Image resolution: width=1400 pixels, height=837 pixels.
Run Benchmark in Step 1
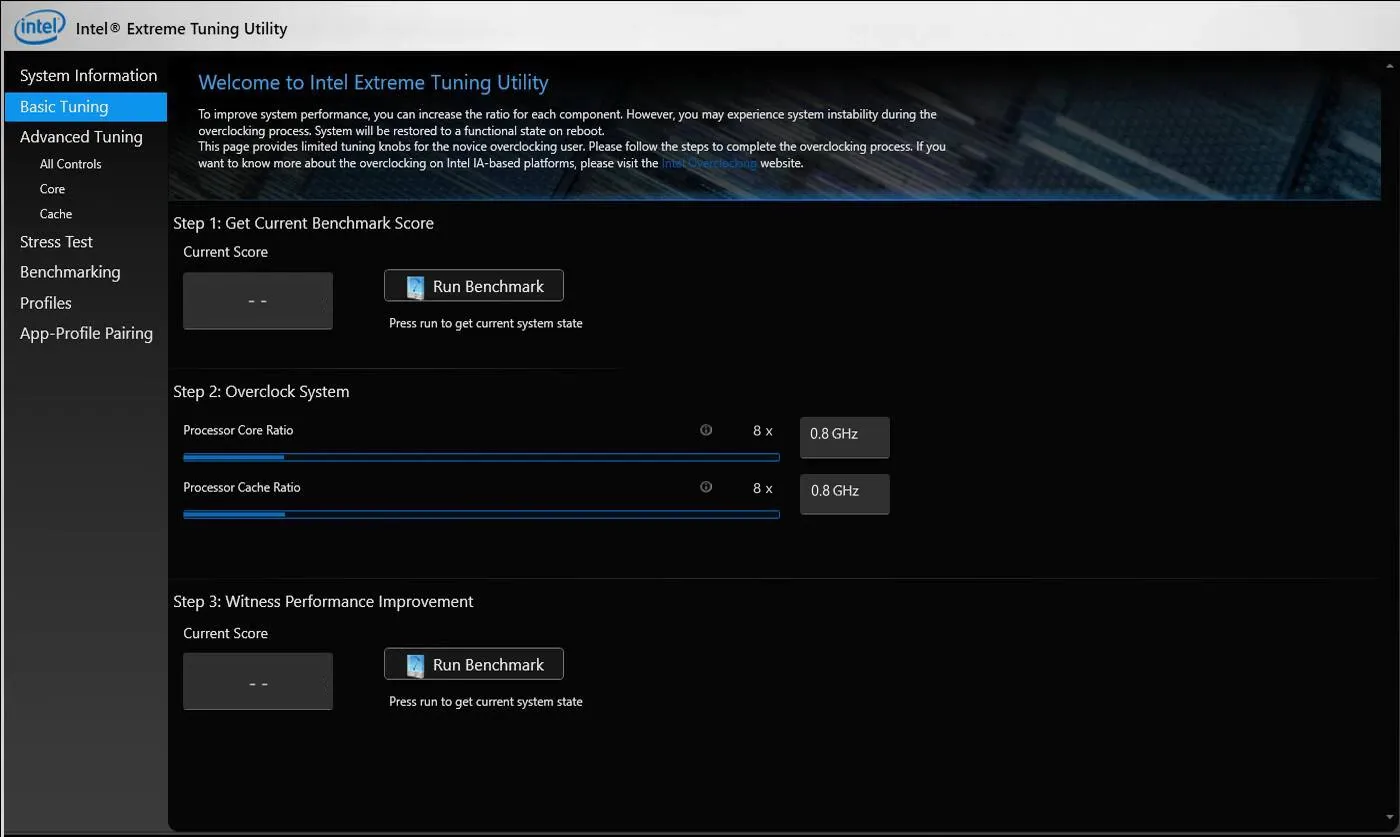474,286
